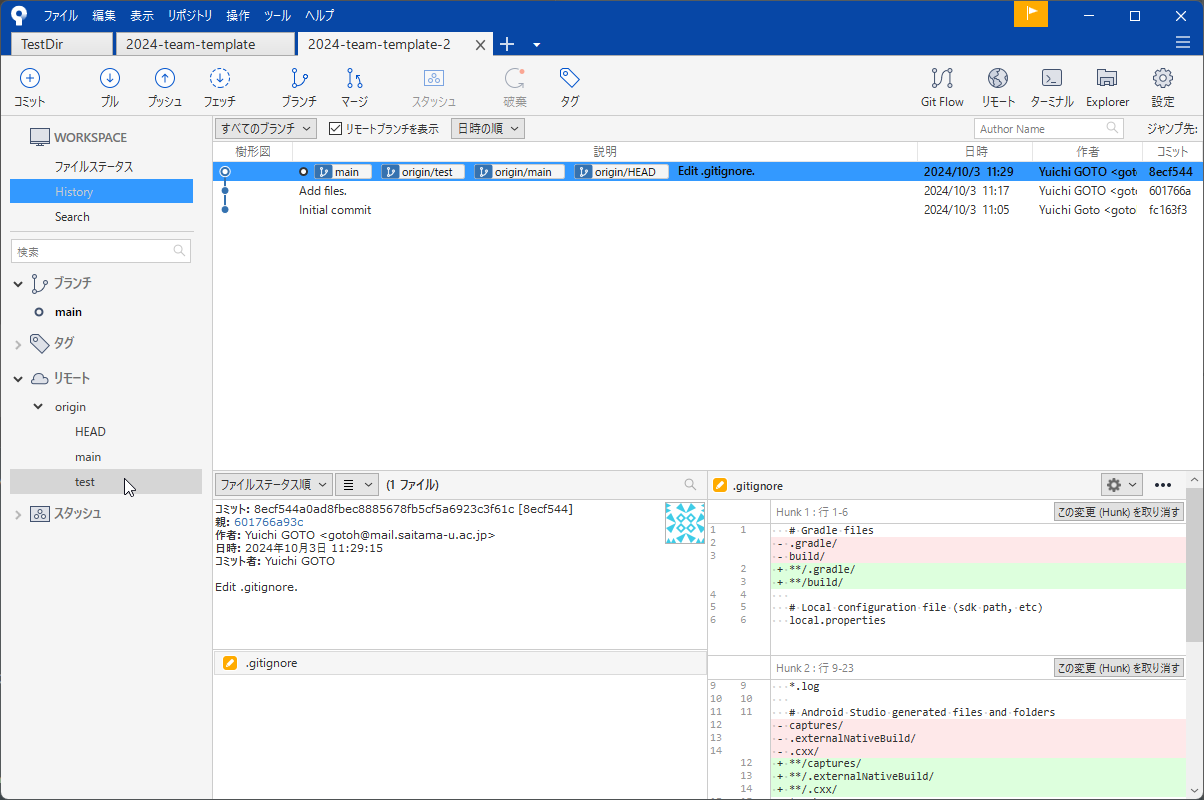Image resolution: width=1204 pixels, height=800 pixels.
Task: Click the origin/test branch label on the commit
Action: [x=424, y=172]
